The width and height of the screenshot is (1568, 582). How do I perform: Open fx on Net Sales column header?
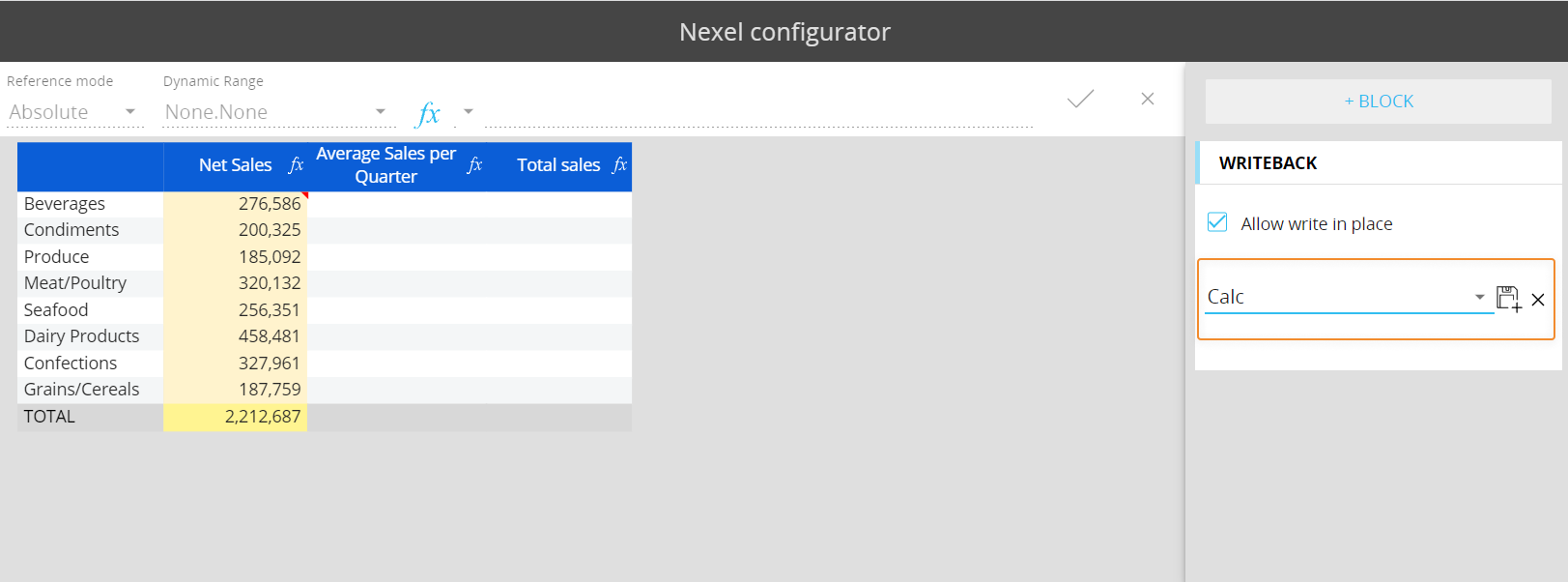click(x=296, y=165)
